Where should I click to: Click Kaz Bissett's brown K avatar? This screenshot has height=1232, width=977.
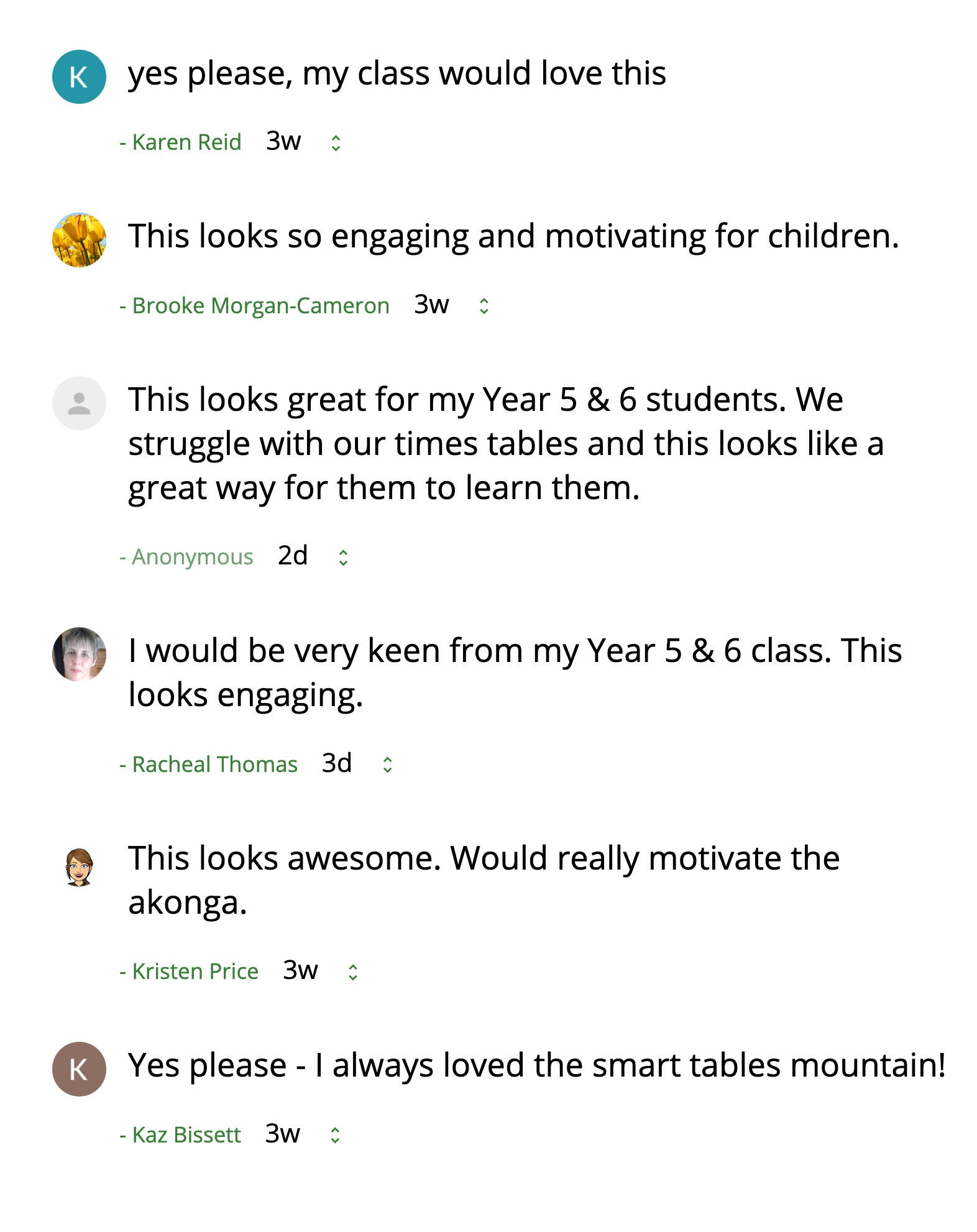point(79,1069)
